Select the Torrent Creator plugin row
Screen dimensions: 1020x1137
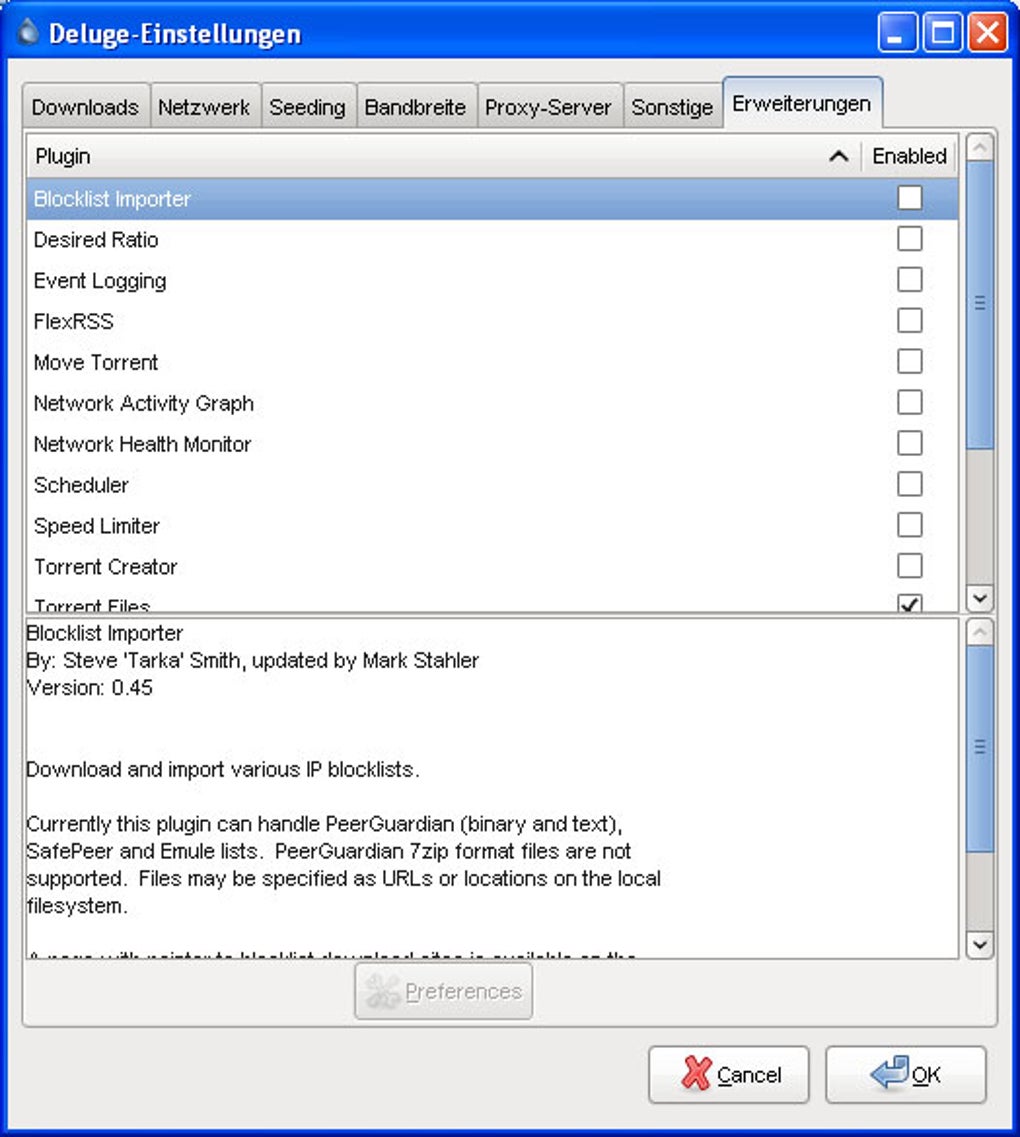pyautogui.click(x=492, y=566)
